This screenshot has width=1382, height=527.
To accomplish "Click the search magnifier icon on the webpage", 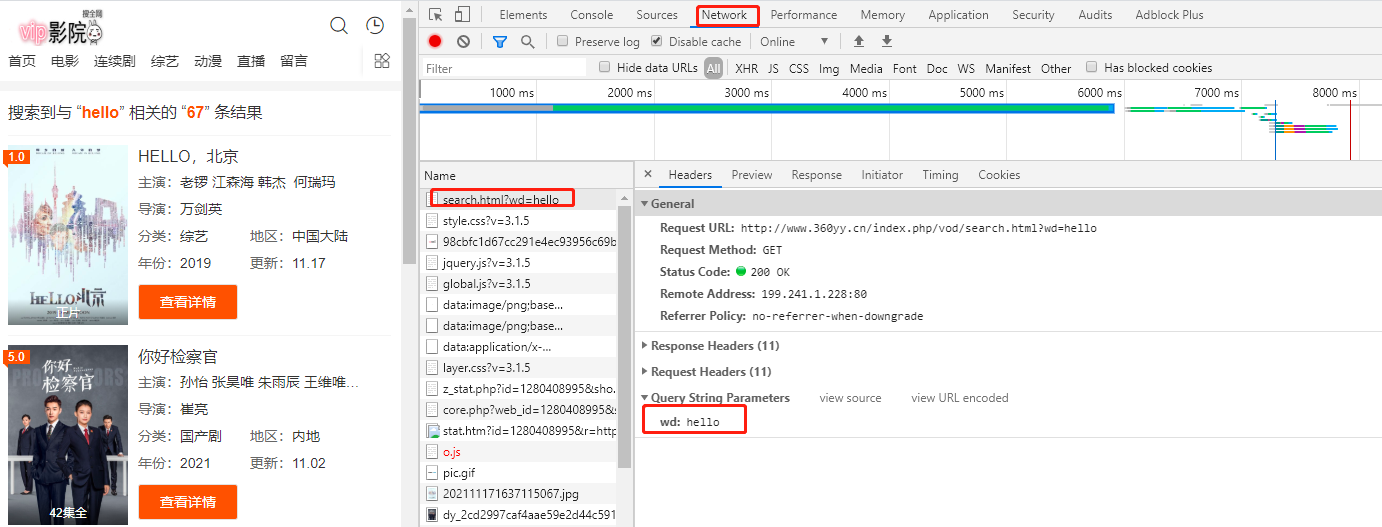I will pos(339,25).
